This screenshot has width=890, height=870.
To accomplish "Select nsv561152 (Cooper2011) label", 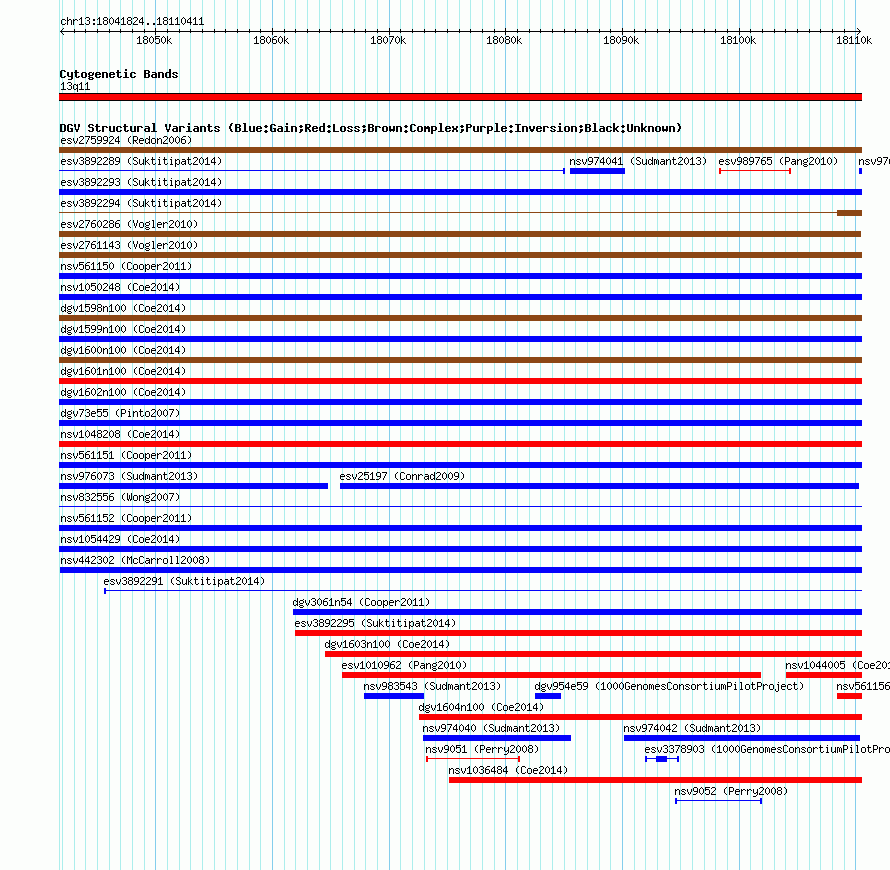I will coord(126,518).
